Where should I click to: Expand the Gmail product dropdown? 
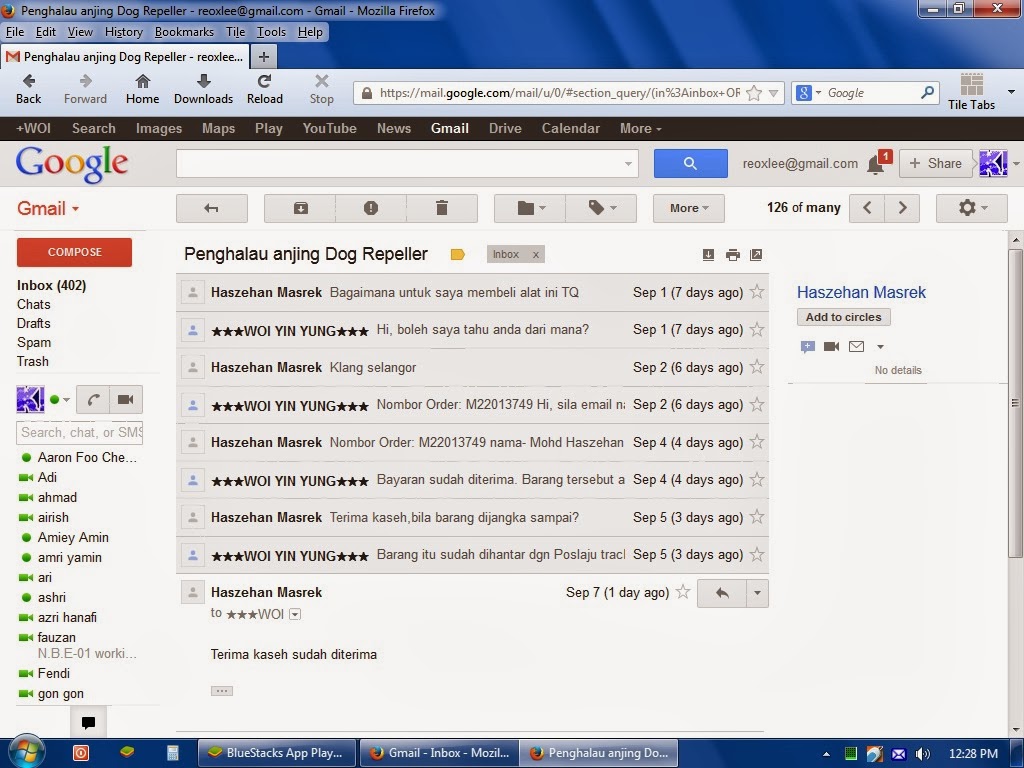48,208
